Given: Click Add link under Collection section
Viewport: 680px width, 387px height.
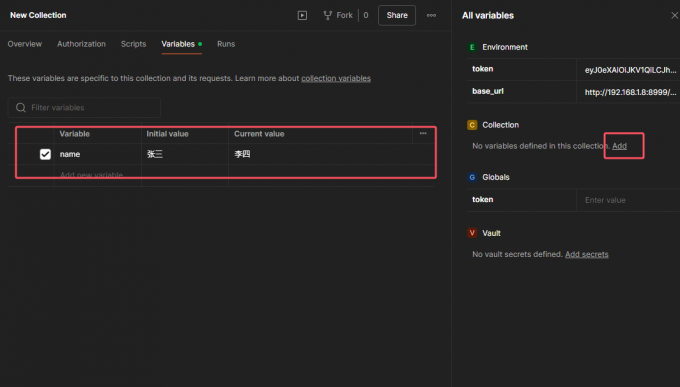Looking at the screenshot, I should point(619,146).
